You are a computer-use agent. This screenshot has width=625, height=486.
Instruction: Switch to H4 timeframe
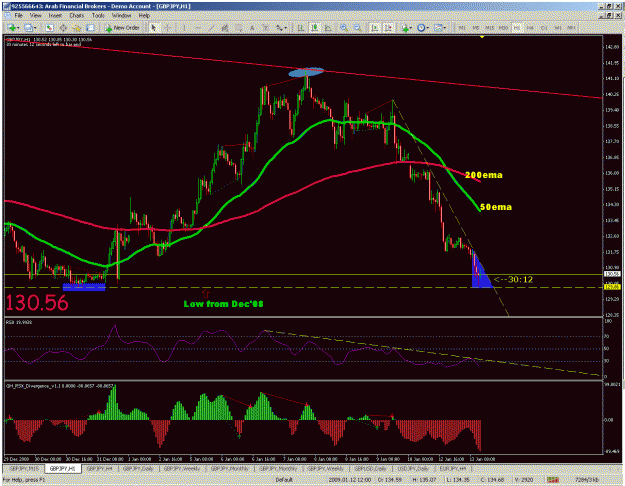530,28
